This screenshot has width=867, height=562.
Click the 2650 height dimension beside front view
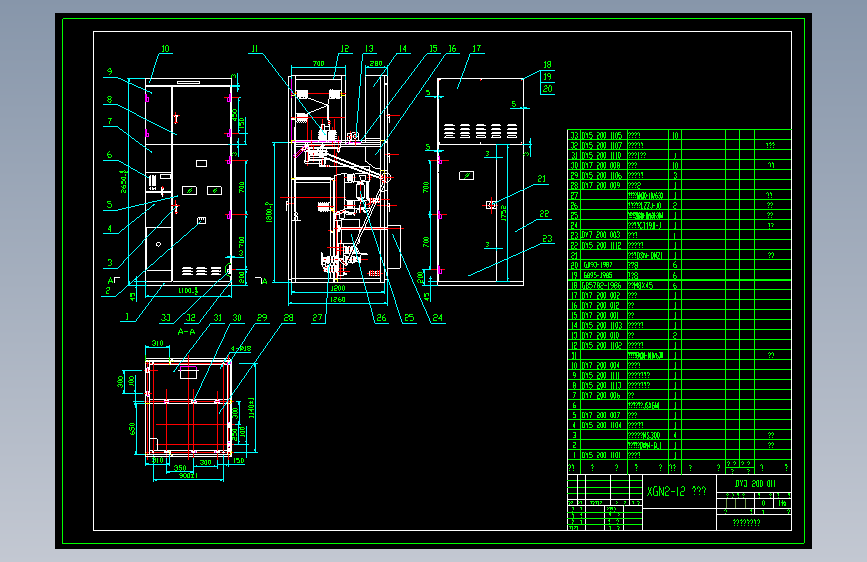tap(124, 181)
